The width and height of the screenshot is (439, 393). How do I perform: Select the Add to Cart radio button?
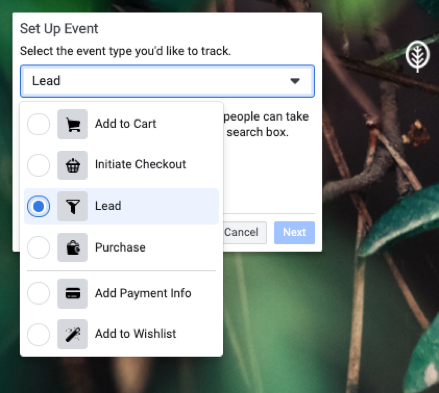[39, 124]
